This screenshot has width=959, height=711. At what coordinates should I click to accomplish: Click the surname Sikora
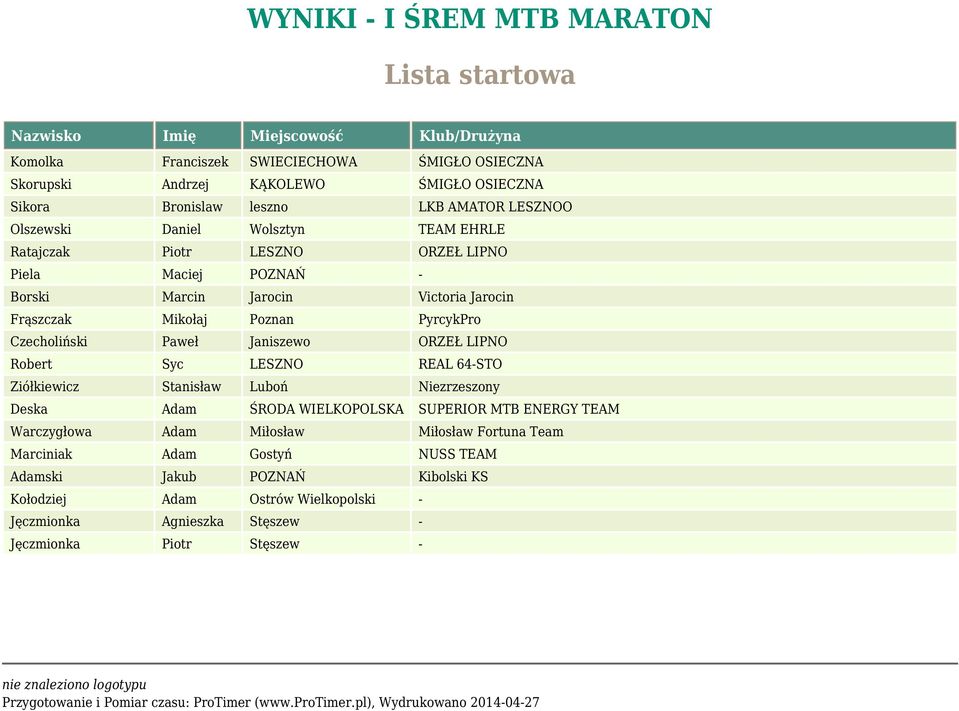tap(29, 207)
